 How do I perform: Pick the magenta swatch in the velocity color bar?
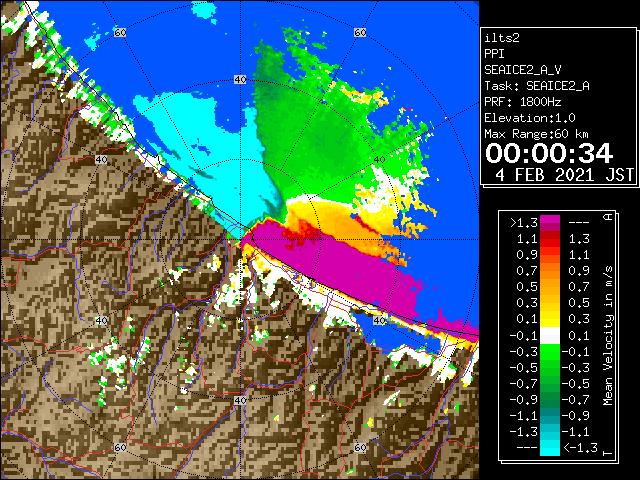tap(550, 220)
